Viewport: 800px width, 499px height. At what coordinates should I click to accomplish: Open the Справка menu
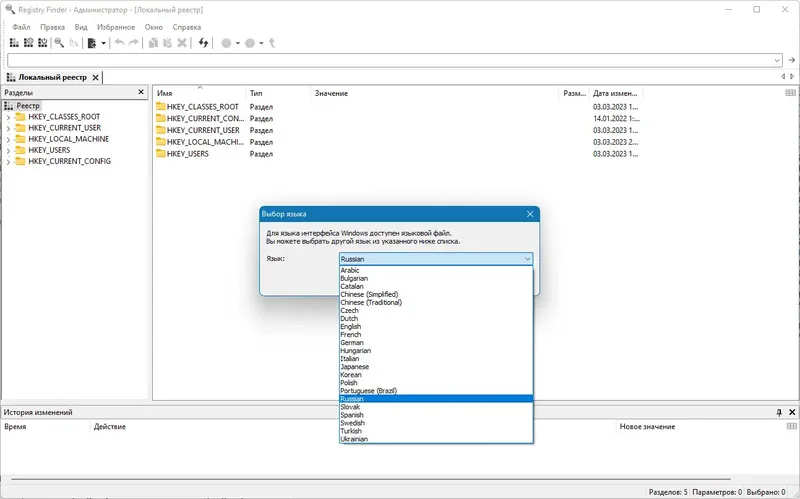click(x=186, y=27)
